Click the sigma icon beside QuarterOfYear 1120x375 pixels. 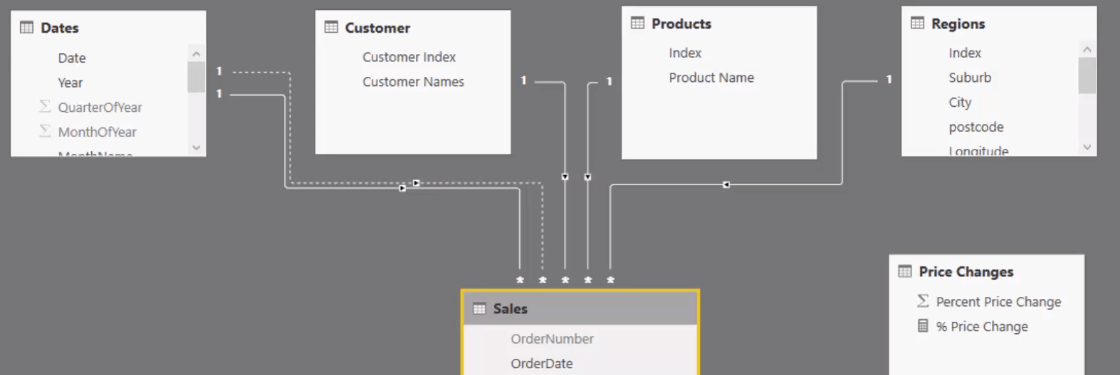(x=44, y=107)
